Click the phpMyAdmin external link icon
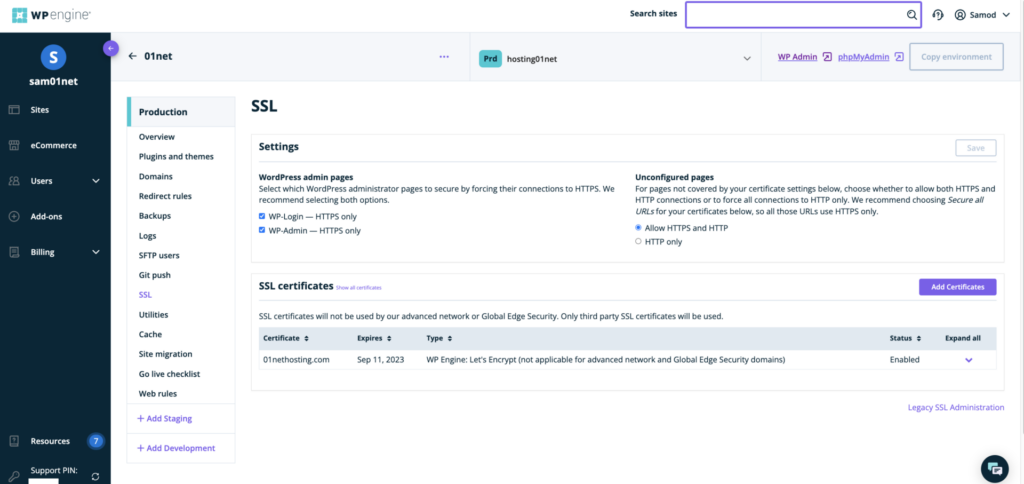Image resolution: width=1024 pixels, height=484 pixels. [899, 57]
